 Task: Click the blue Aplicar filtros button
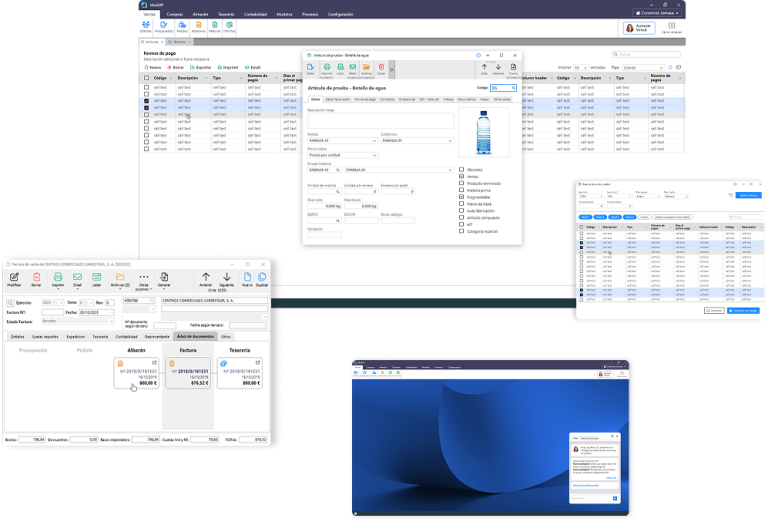[x=748, y=195]
